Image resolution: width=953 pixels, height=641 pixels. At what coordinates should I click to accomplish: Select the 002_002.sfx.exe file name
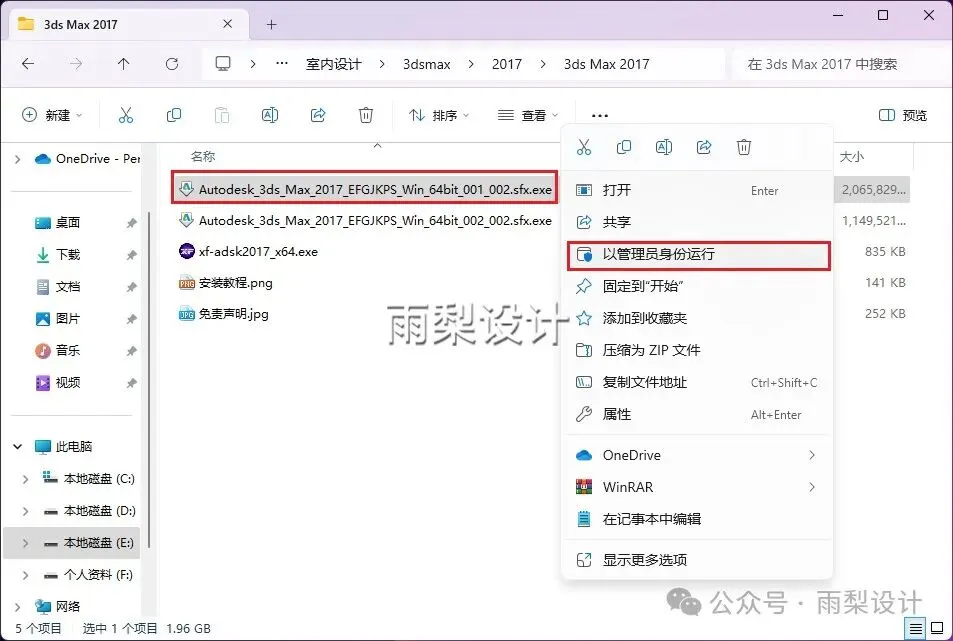point(375,221)
